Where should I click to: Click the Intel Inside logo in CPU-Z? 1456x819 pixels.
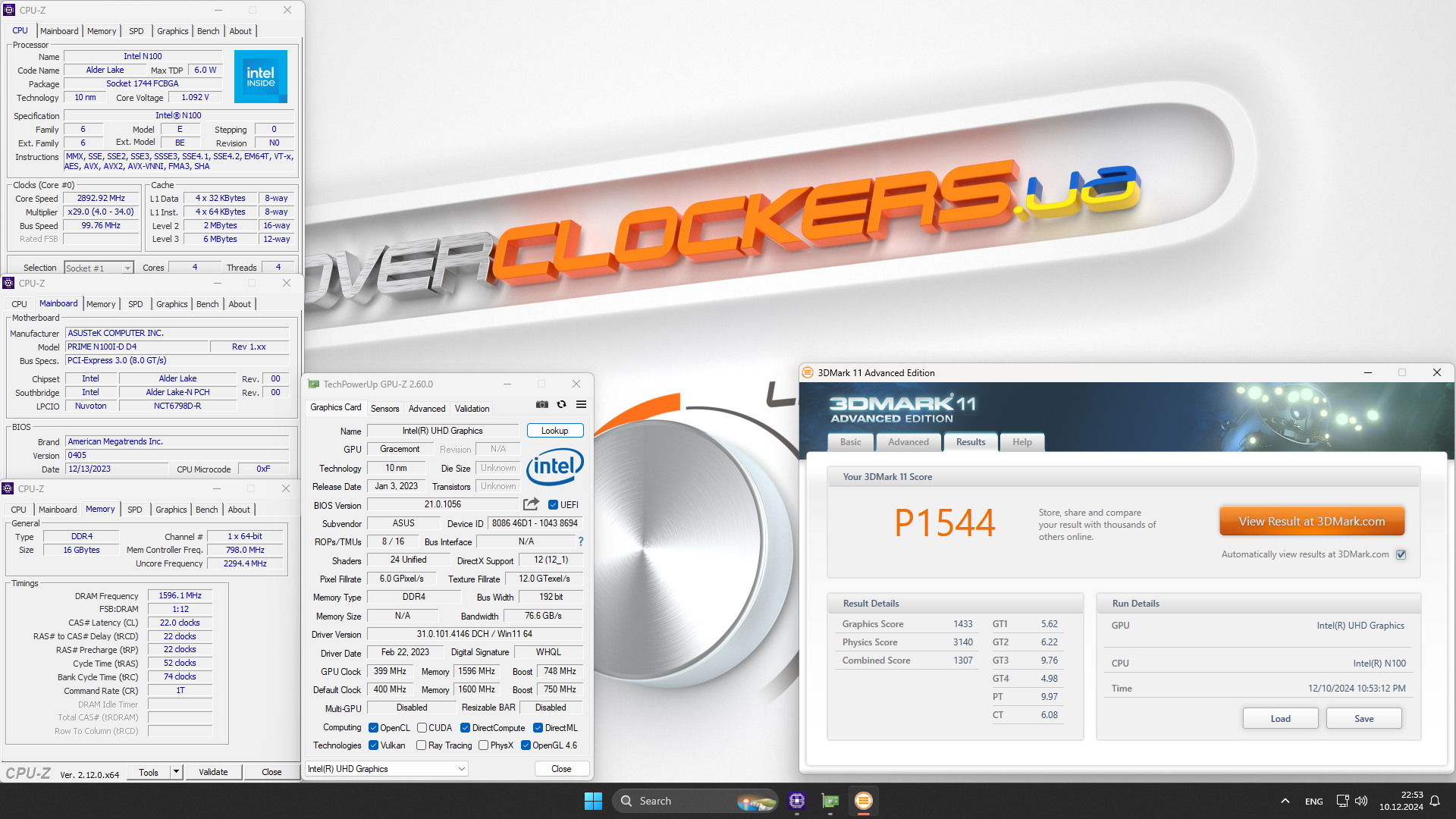[x=261, y=77]
